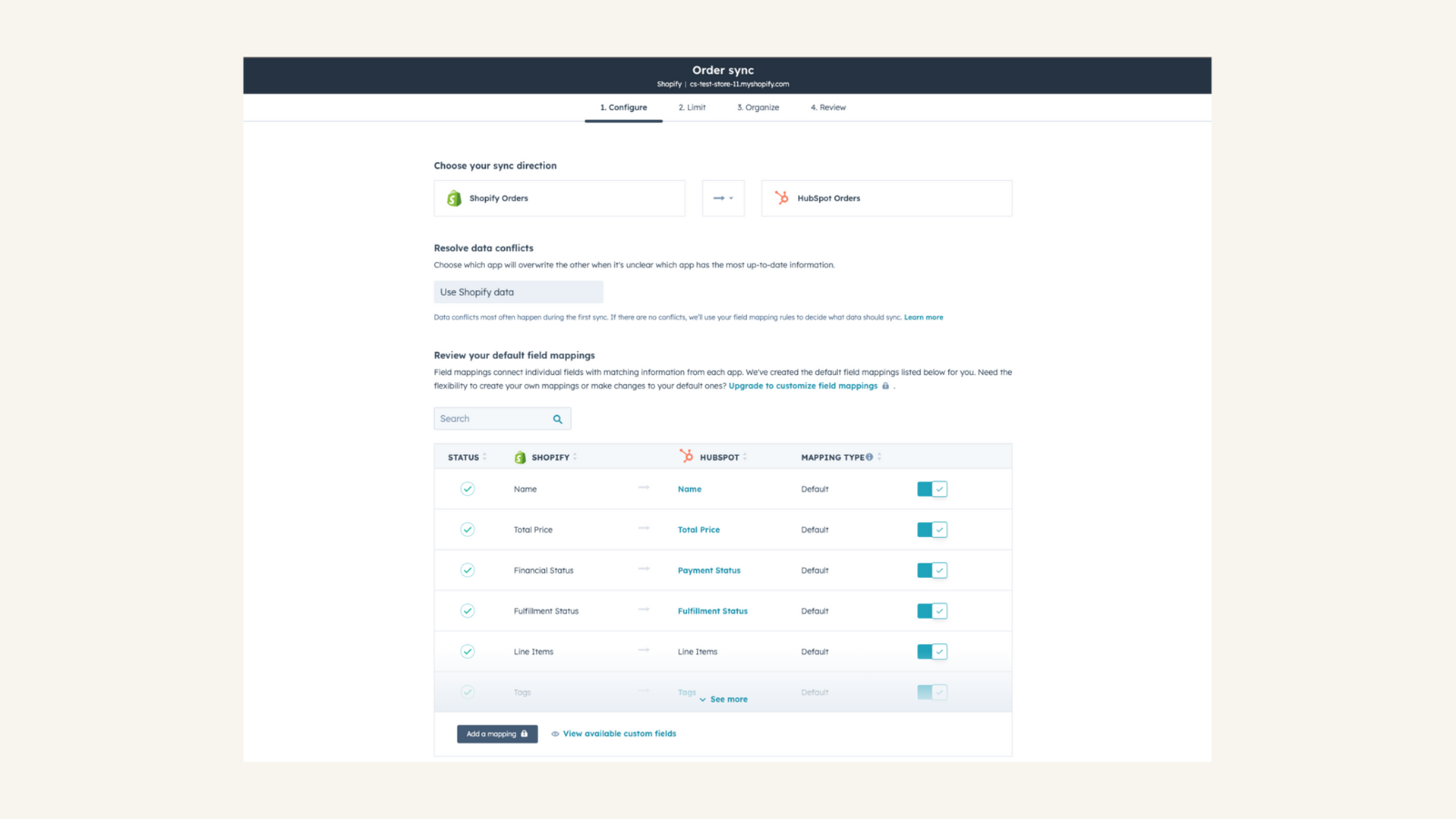Click the lock icon on Add a mapping
This screenshot has height=819, width=1456.
524,733
